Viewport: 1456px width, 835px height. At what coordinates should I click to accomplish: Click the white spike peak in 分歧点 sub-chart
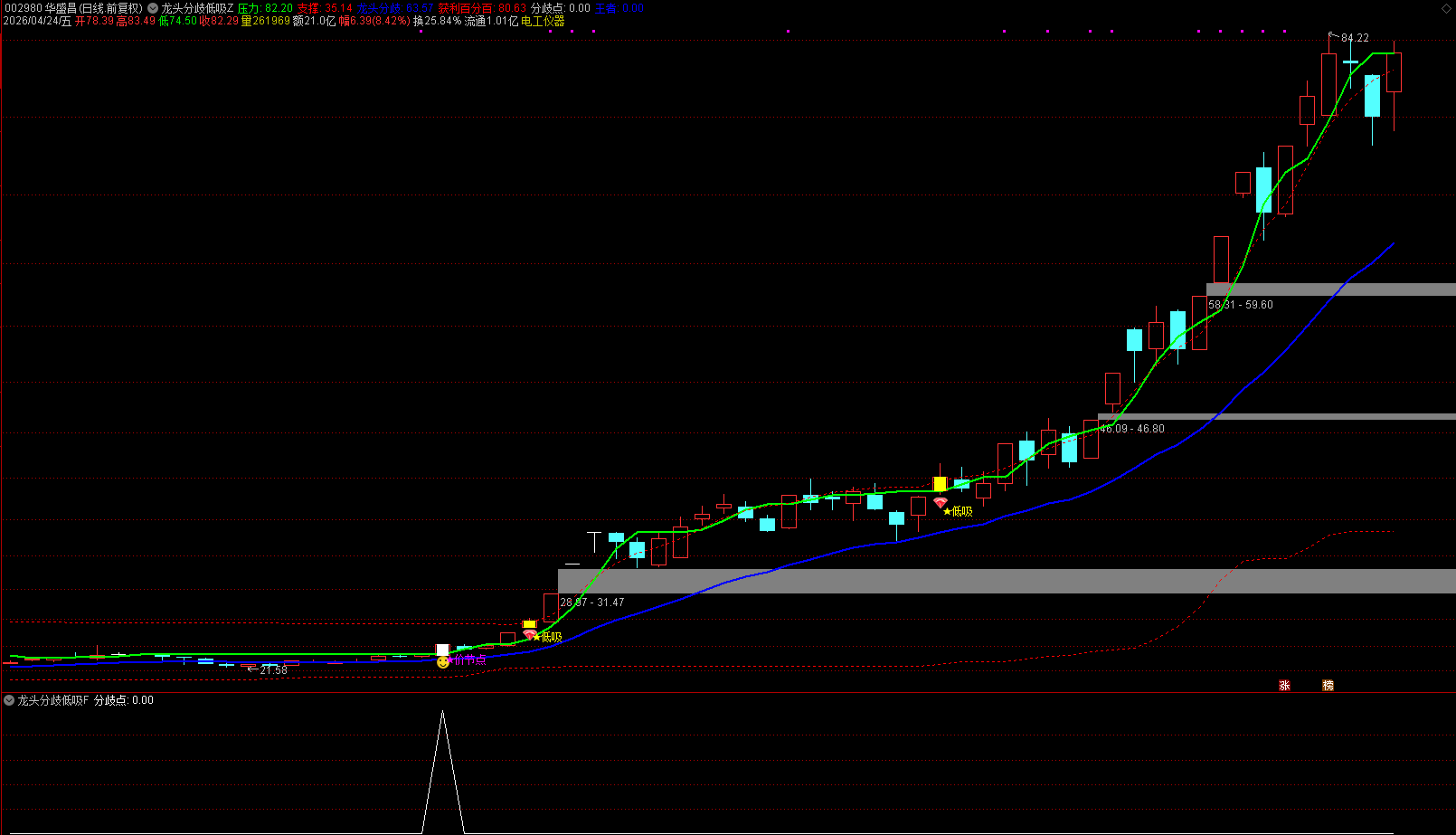pos(442,713)
